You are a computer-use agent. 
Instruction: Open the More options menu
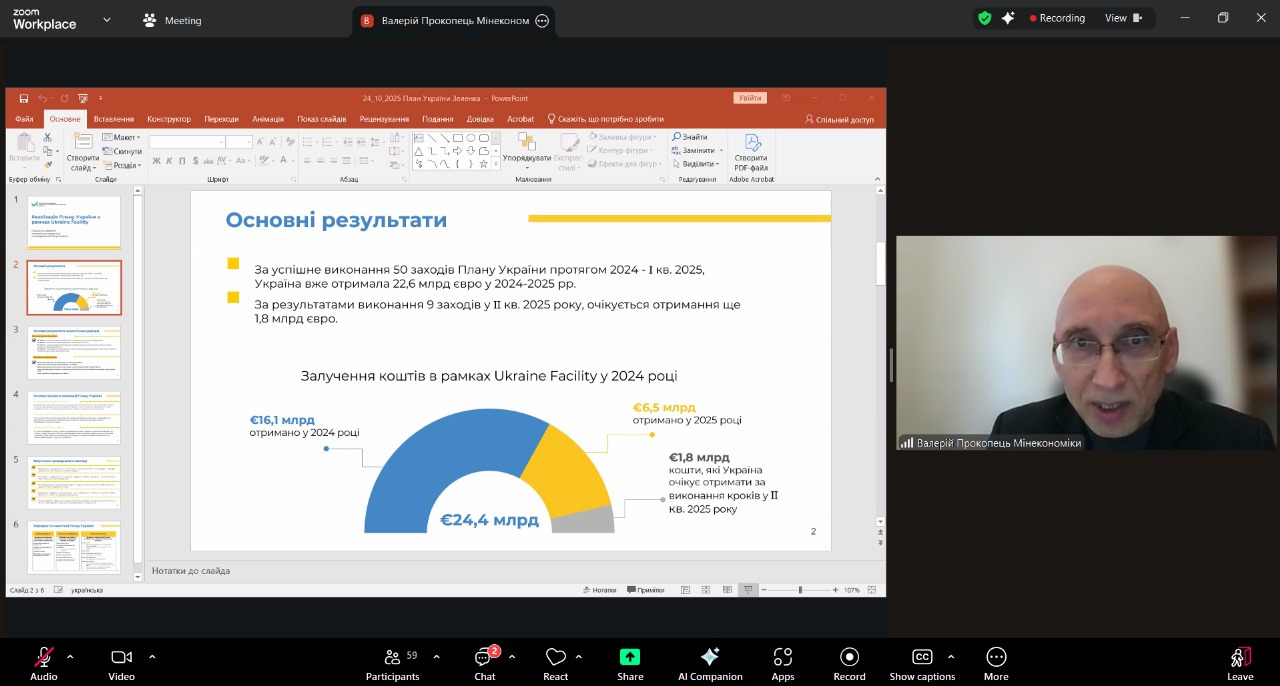pos(996,663)
